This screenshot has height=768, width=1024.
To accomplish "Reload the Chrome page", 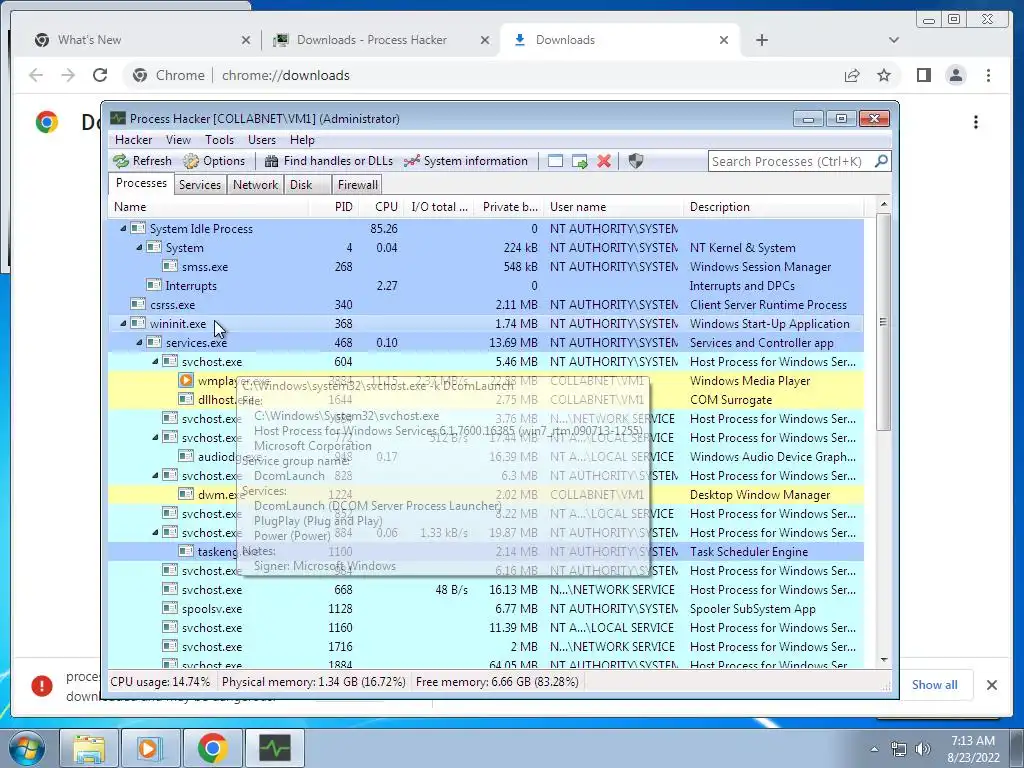I will pos(100,75).
